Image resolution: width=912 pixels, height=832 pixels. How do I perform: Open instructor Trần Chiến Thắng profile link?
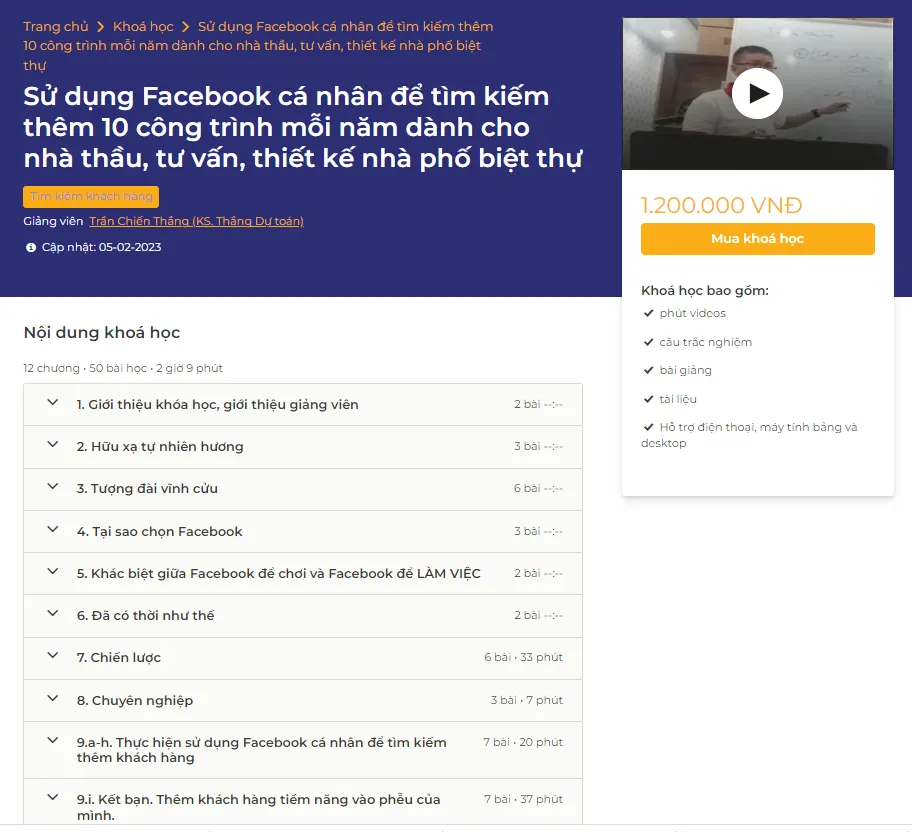[x=196, y=221]
